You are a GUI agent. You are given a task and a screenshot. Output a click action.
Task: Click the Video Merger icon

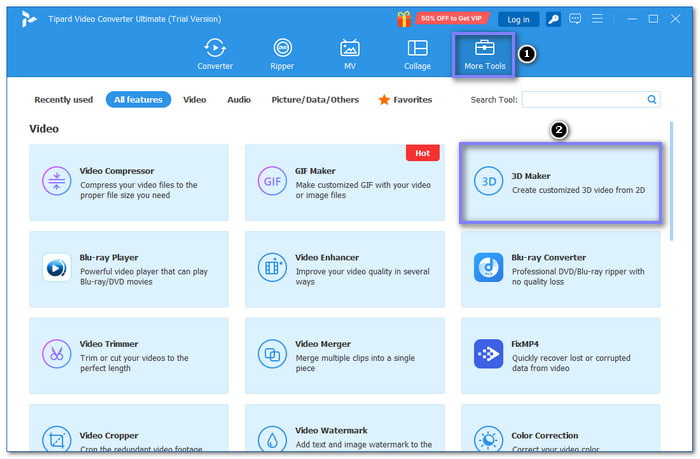[272, 354]
